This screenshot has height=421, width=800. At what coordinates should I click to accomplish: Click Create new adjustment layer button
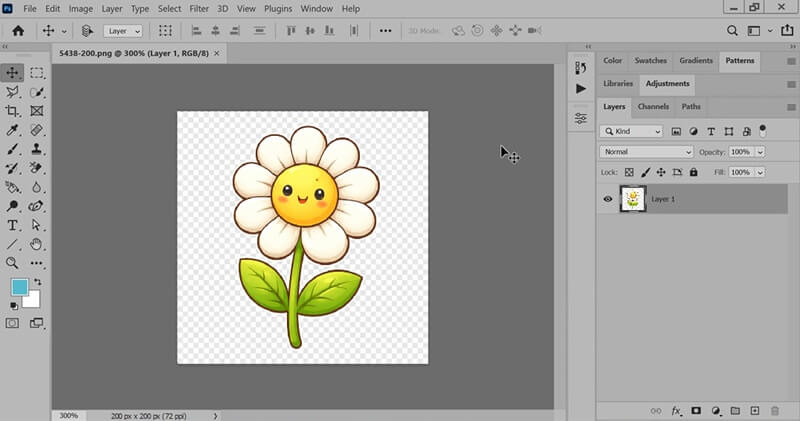coord(716,411)
